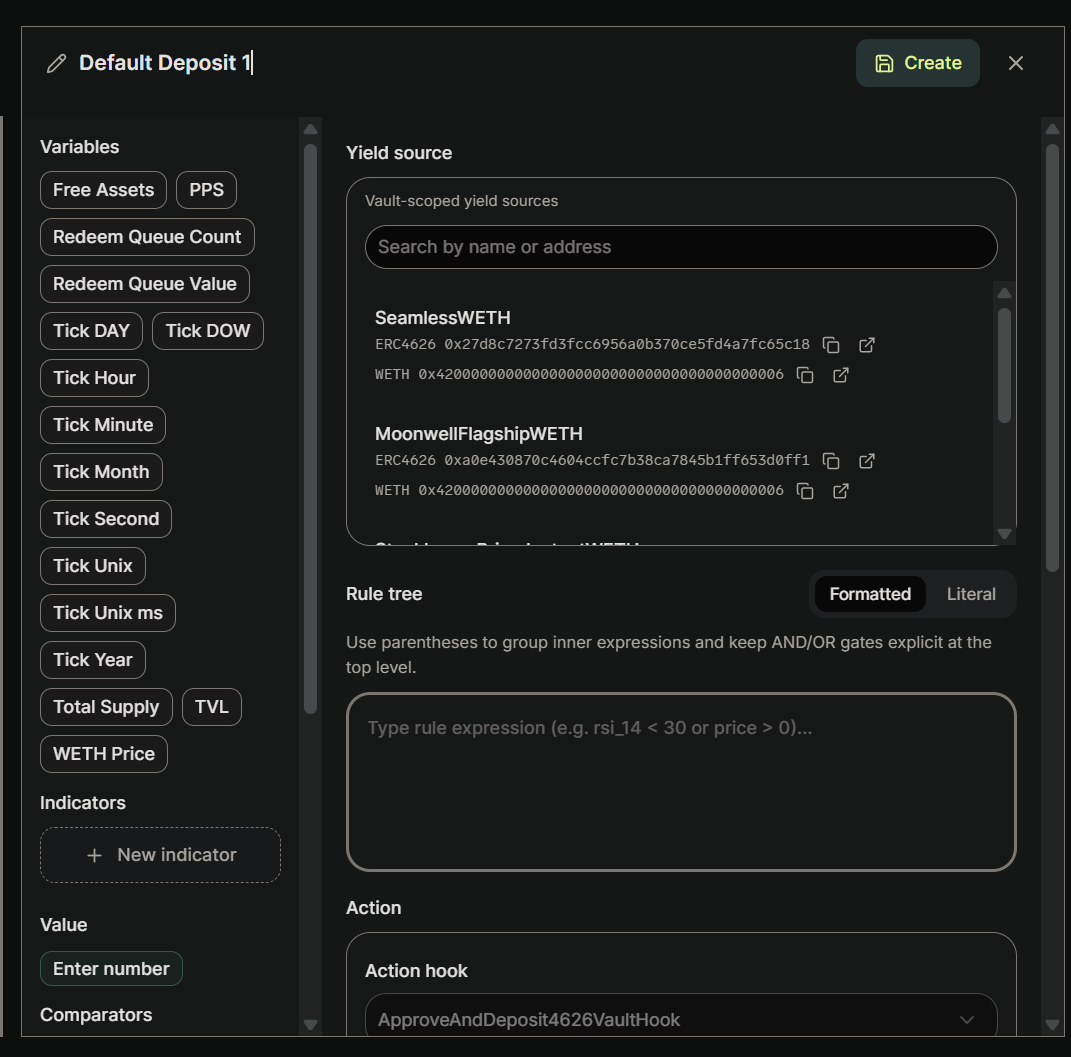Screen dimensions: 1071x1057
Task: Insert the Tick Month variable
Action: pyautogui.click(x=101, y=472)
